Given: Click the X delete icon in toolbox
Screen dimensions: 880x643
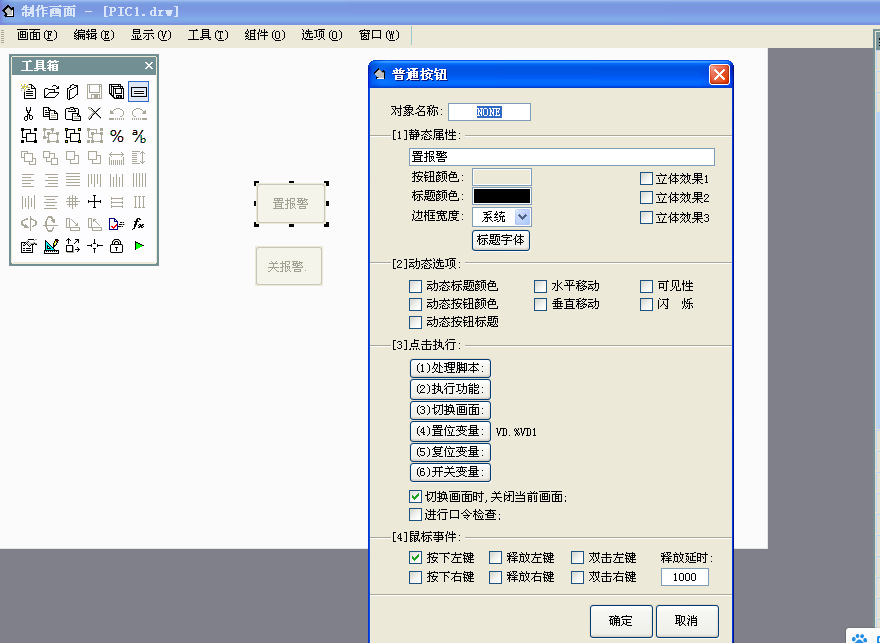Looking at the screenshot, I should click(x=95, y=114).
